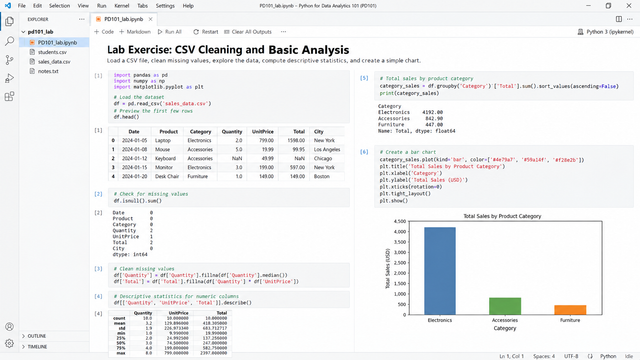Click into the import pandas code cell
640x360 pixels.
click(x=229, y=96)
